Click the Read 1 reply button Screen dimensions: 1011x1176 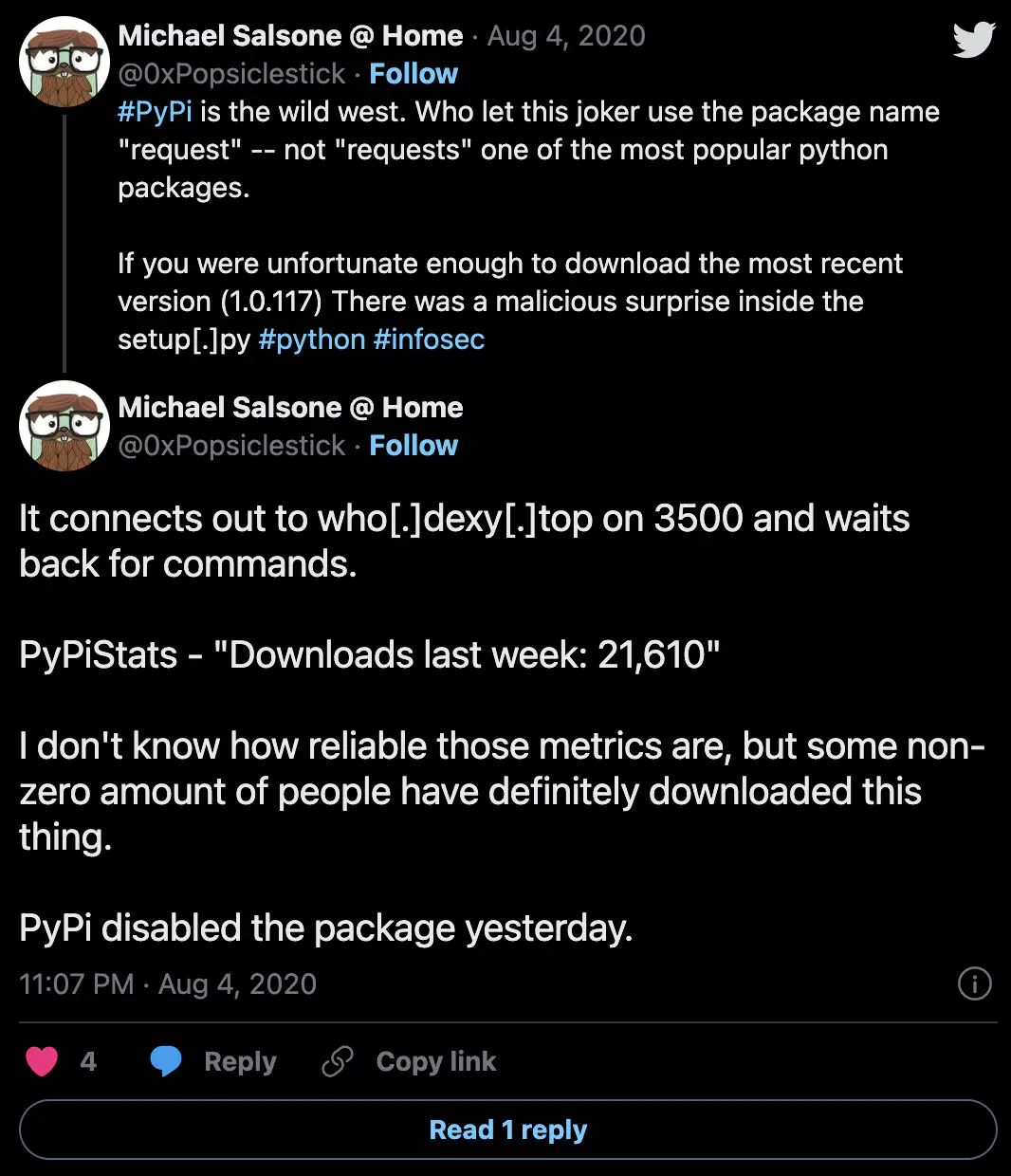tap(508, 1130)
